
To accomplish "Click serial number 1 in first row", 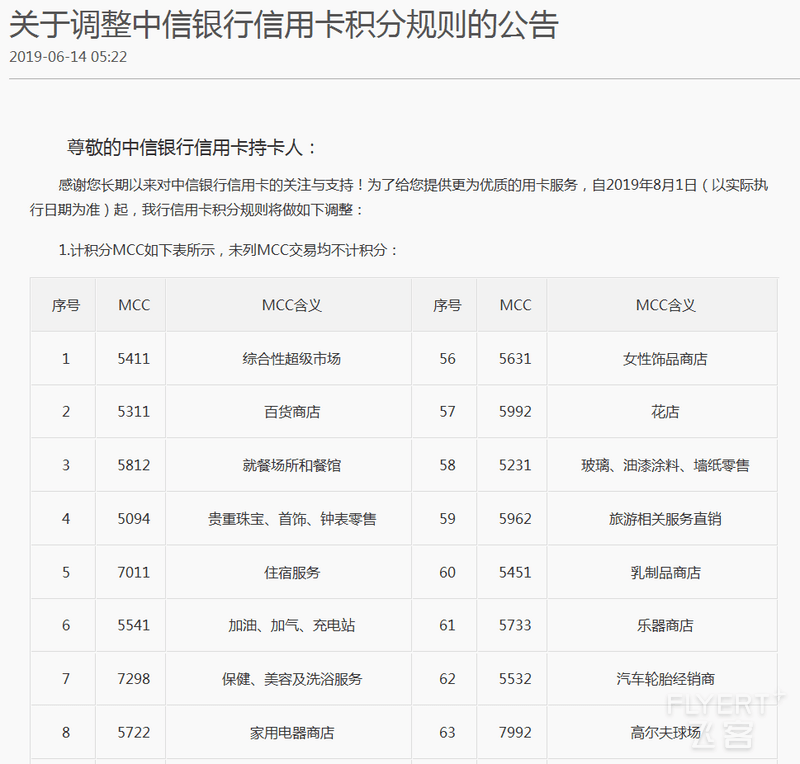I will (x=66, y=359).
